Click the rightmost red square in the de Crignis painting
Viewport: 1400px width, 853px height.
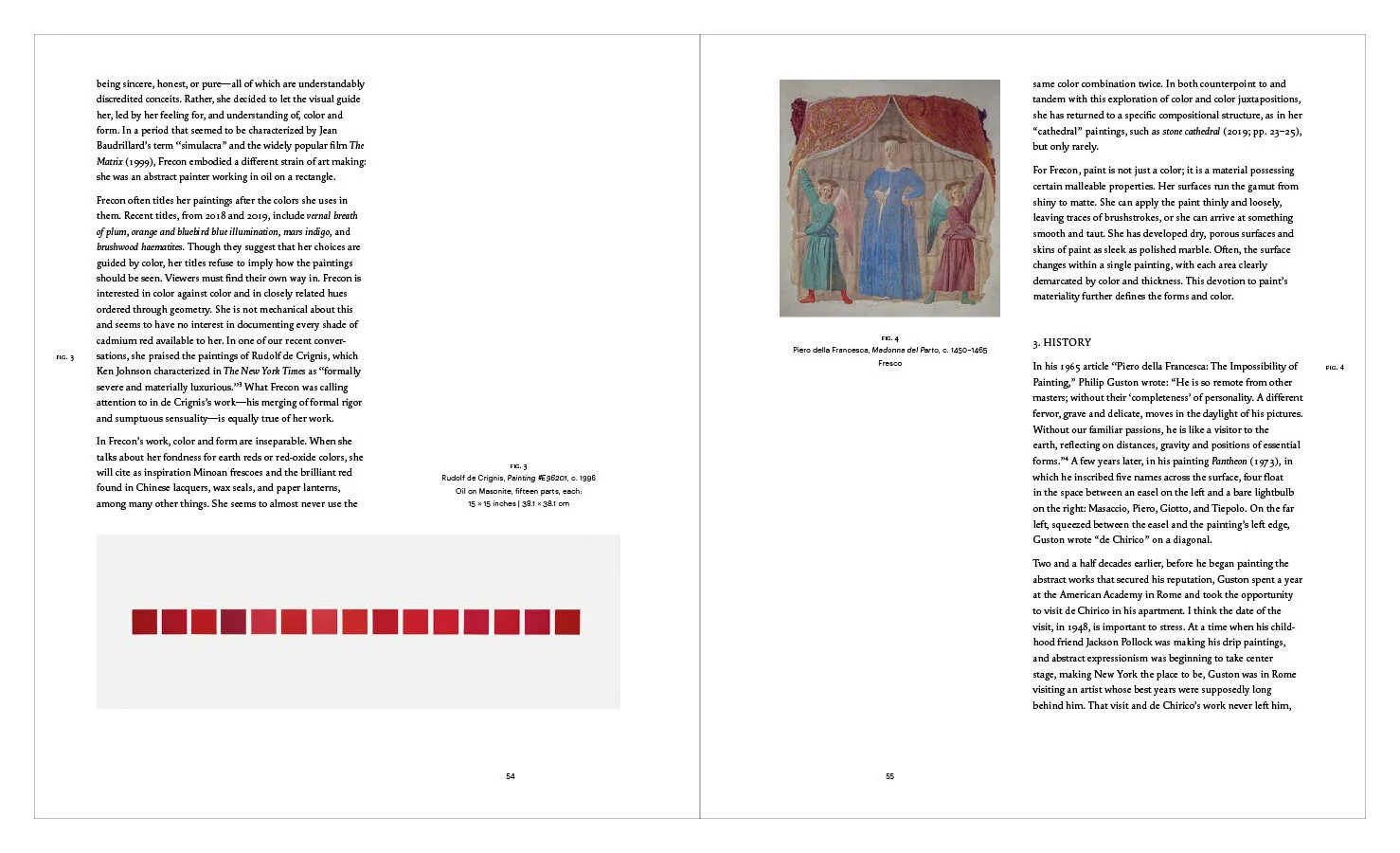pos(567,622)
